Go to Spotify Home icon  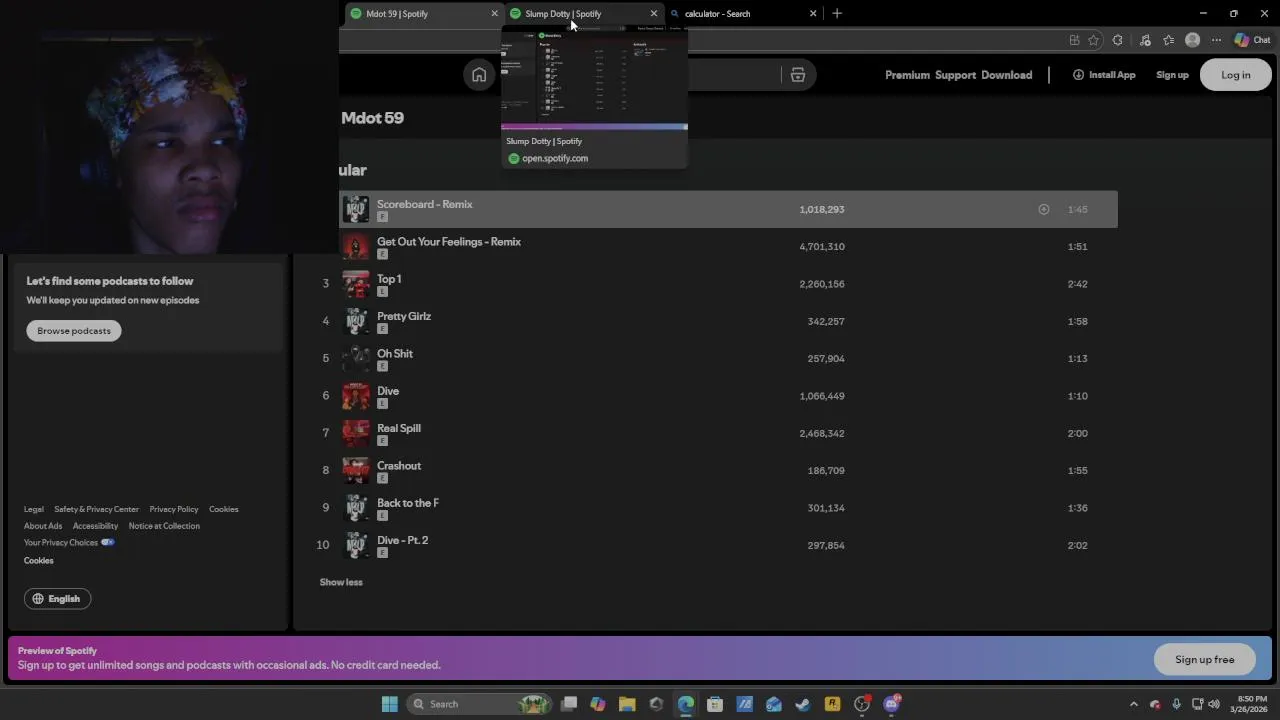click(479, 75)
